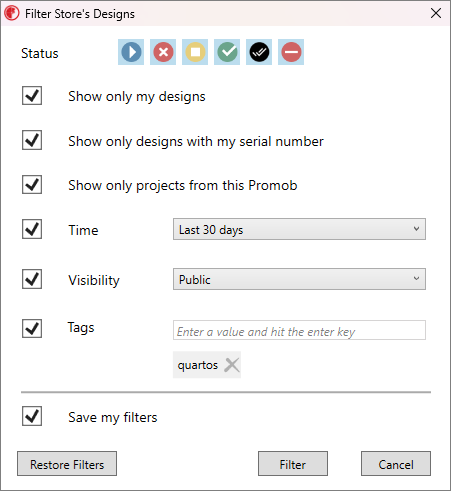This screenshot has height=491, width=451.
Task: Disable the Tags filter checkbox
Action: pyautogui.click(x=32, y=328)
